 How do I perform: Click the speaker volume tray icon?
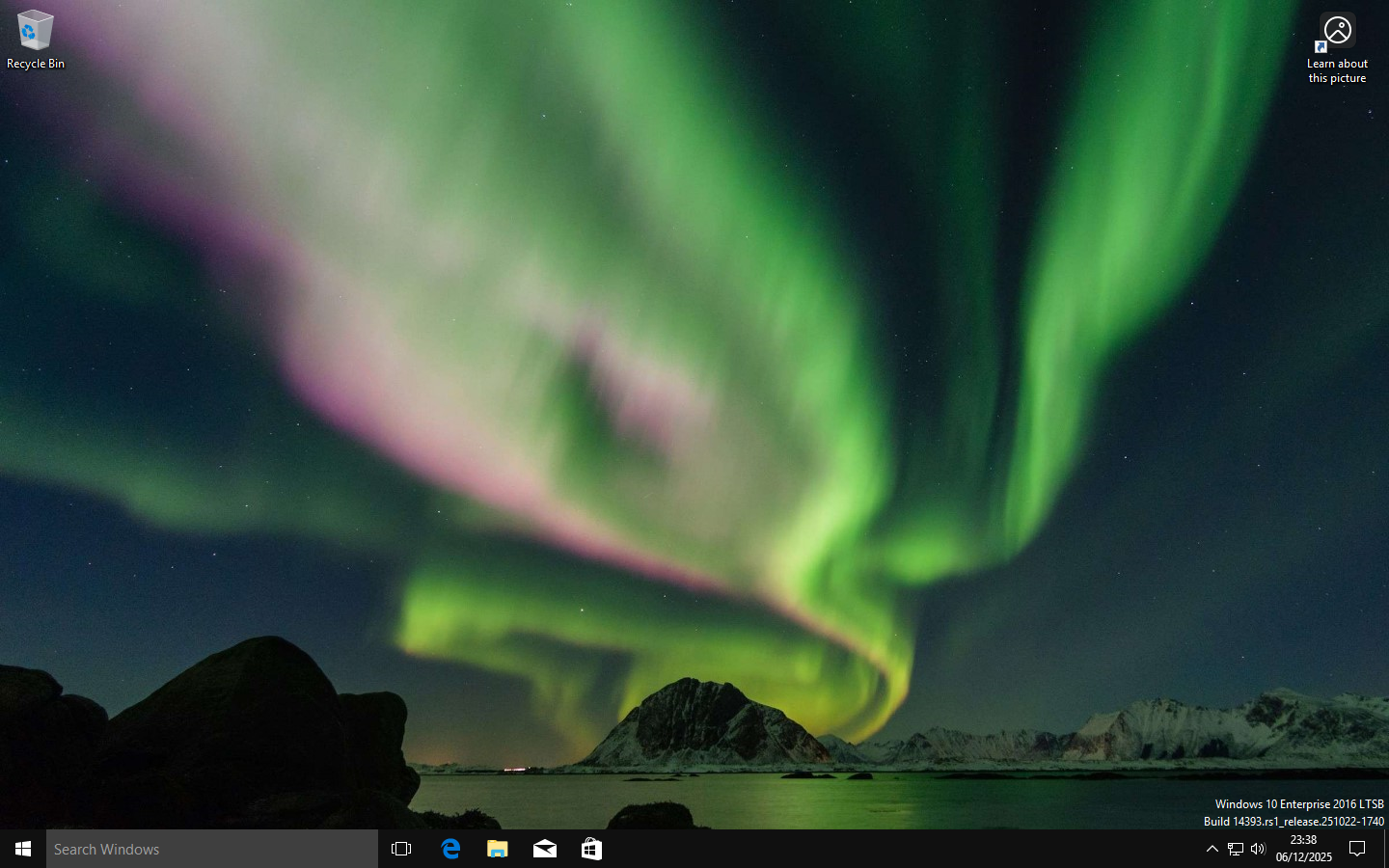pyautogui.click(x=1258, y=849)
